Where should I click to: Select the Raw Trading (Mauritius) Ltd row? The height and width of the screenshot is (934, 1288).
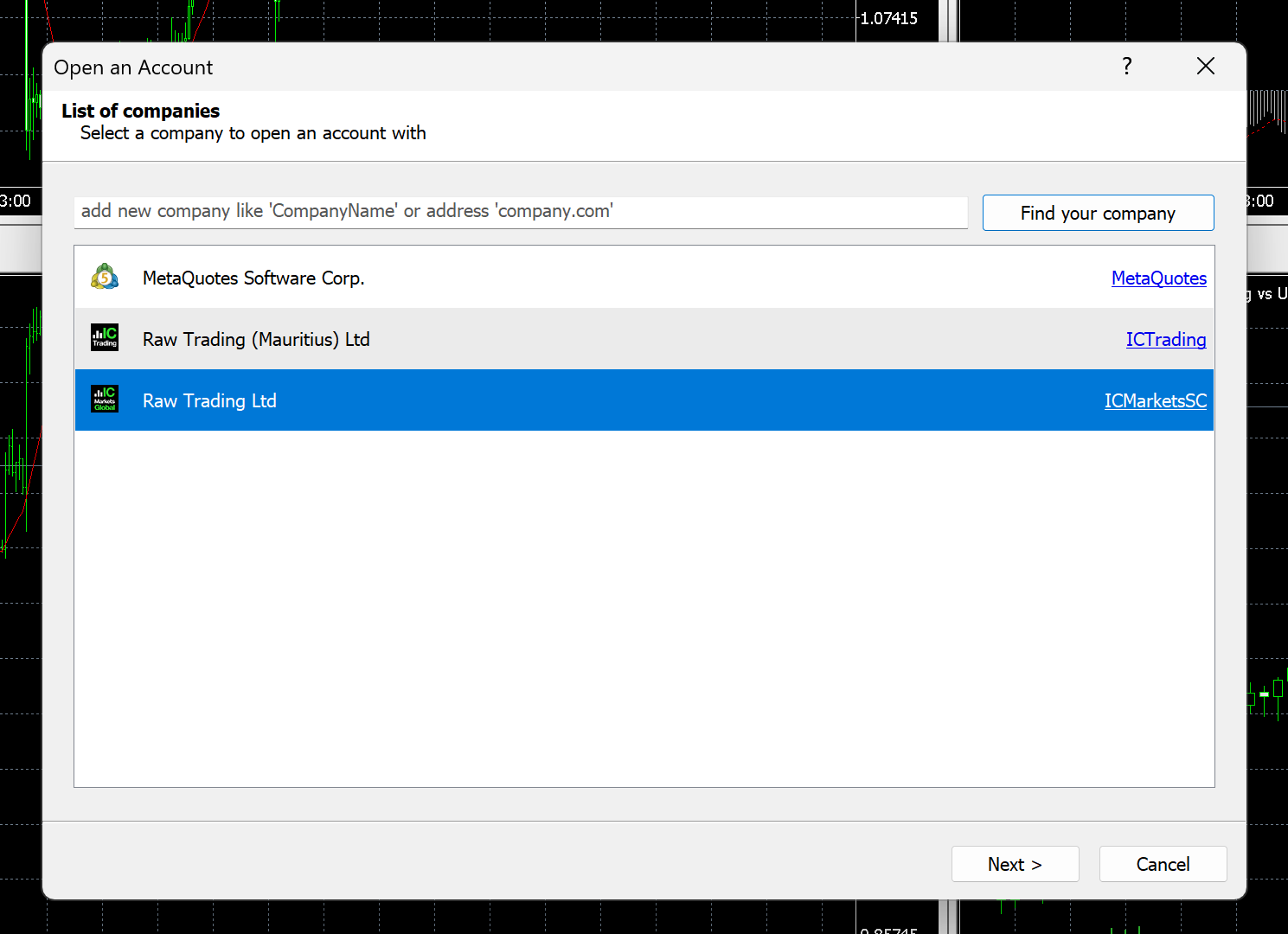tap(644, 339)
